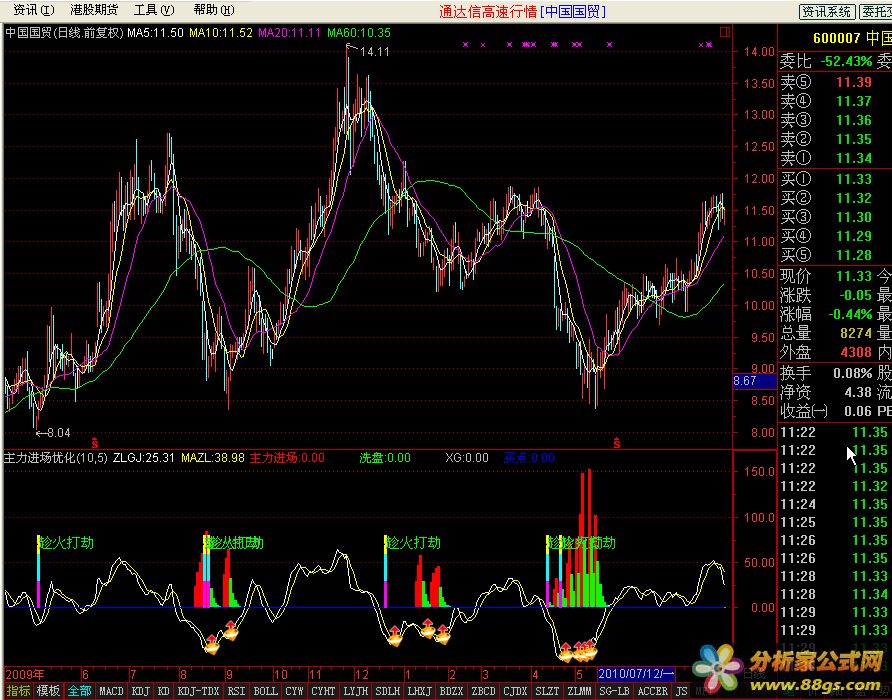Image resolution: width=892 pixels, height=700 pixels.
Task: Select the ZBCD indicator tab
Action: click(484, 691)
